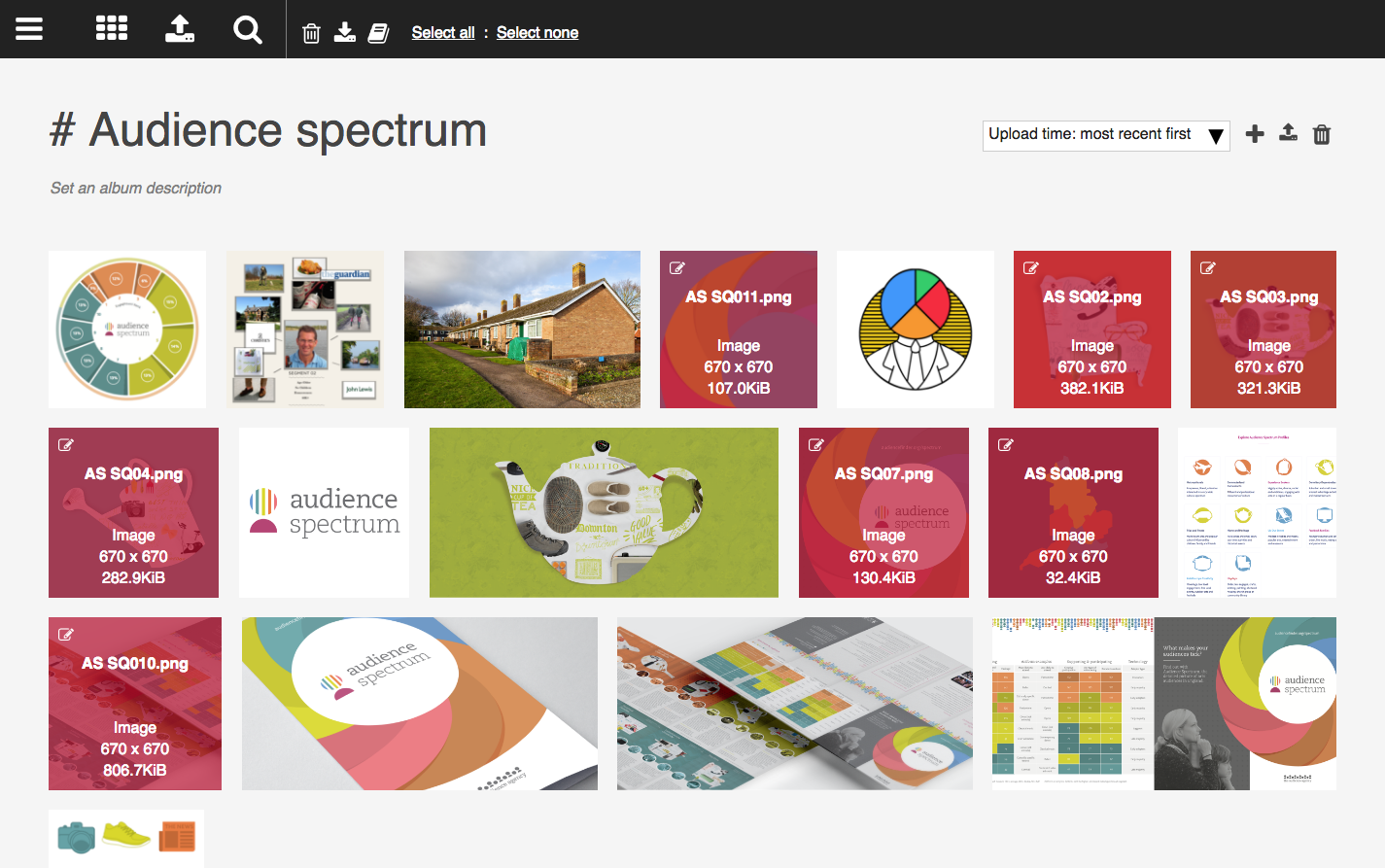This screenshot has width=1385, height=868.
Task: Download selected items via top bar icon
Action: tap(345, 33)
